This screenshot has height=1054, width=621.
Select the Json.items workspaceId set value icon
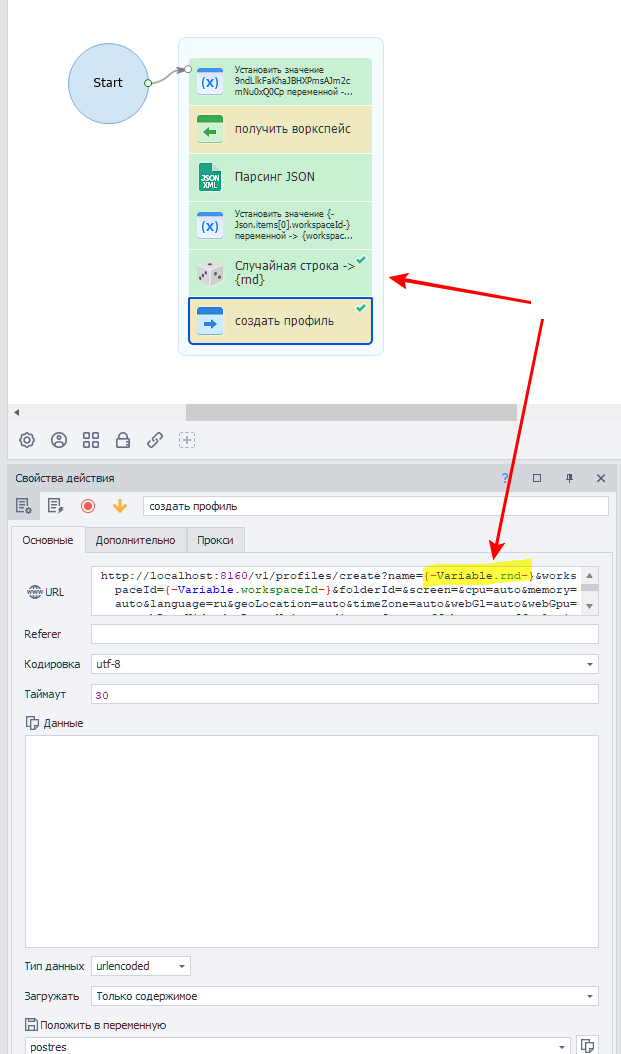pyautogui.click(x=210, y=226)
